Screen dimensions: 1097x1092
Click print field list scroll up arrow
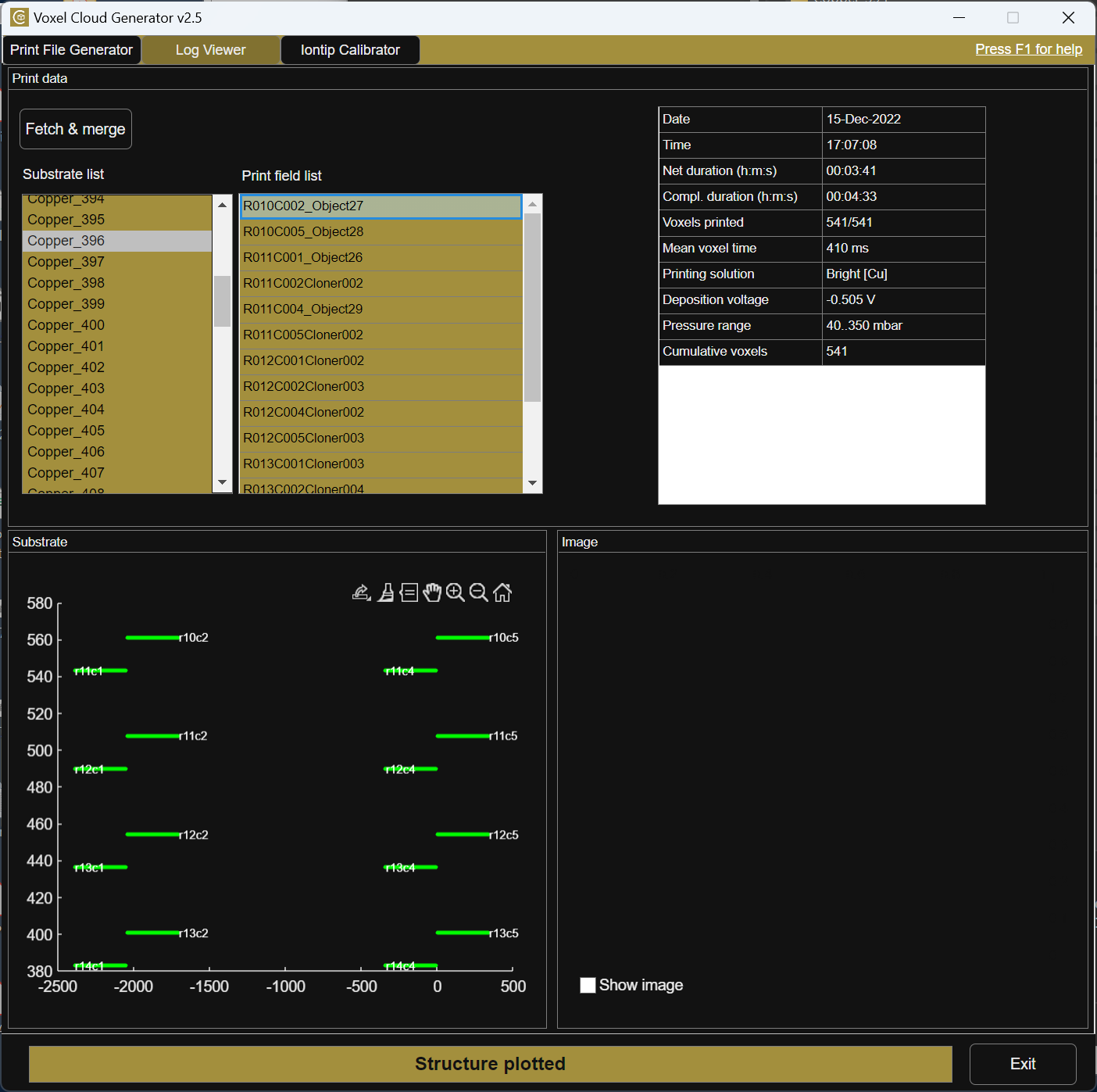[533, 204]
